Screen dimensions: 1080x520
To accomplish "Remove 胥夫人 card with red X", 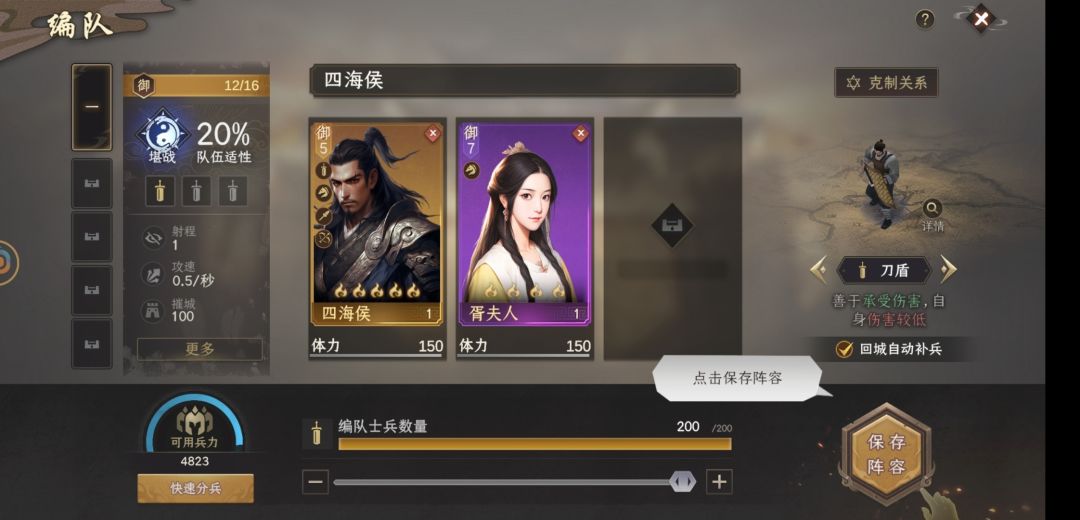I will [581, 134].
